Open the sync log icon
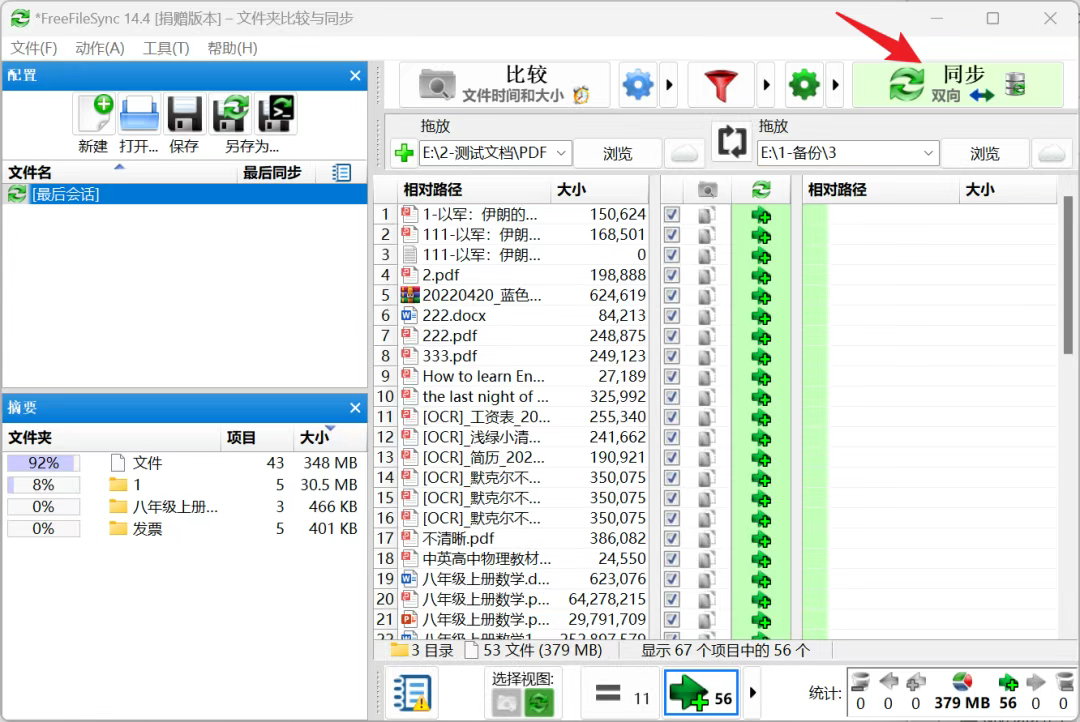Image resolution: width=1080 pixels, height=722 pixels. pyautogui.click(x=412, y=694)
